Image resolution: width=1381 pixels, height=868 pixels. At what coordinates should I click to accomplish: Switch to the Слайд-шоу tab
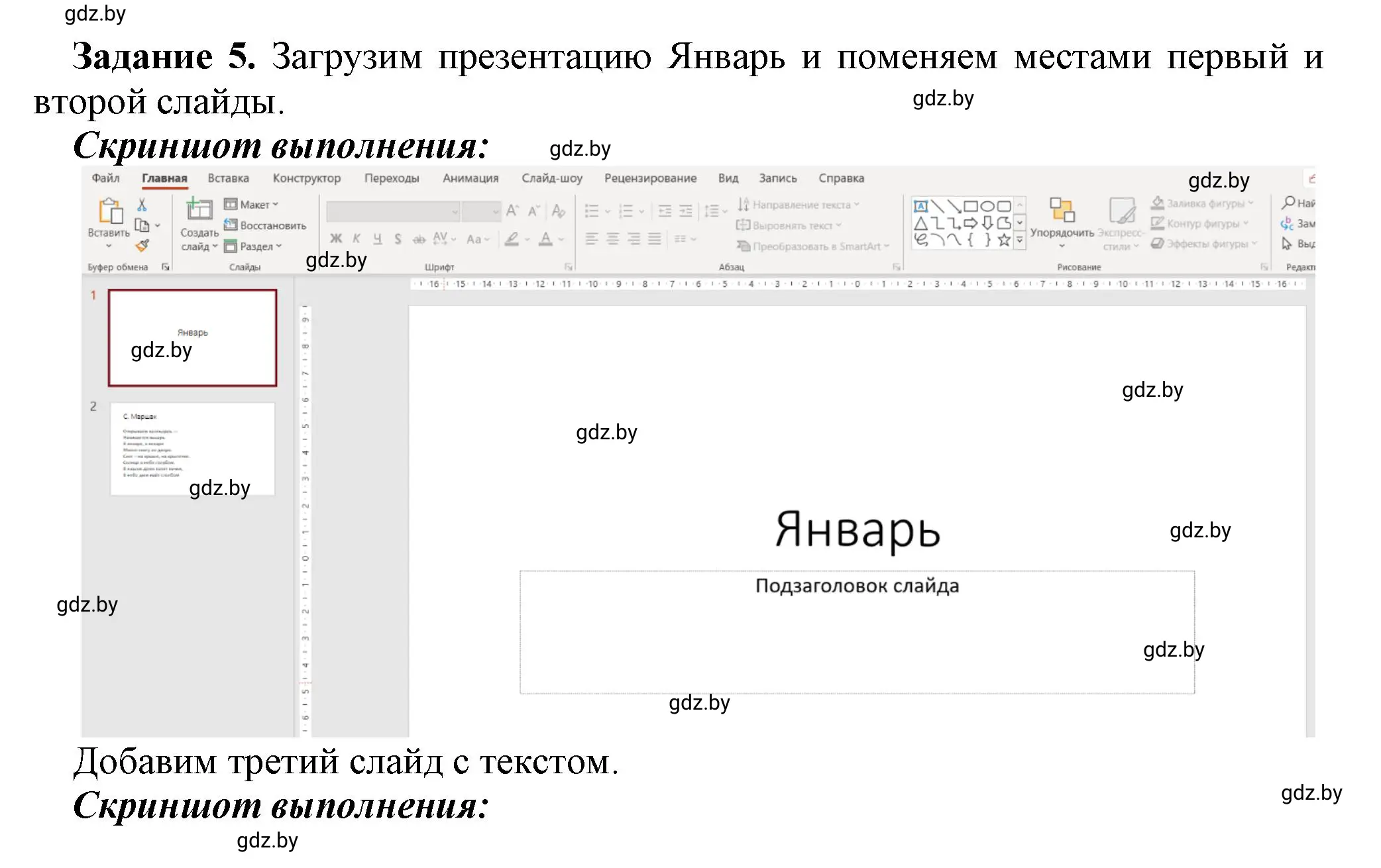[x=552, y=178]
